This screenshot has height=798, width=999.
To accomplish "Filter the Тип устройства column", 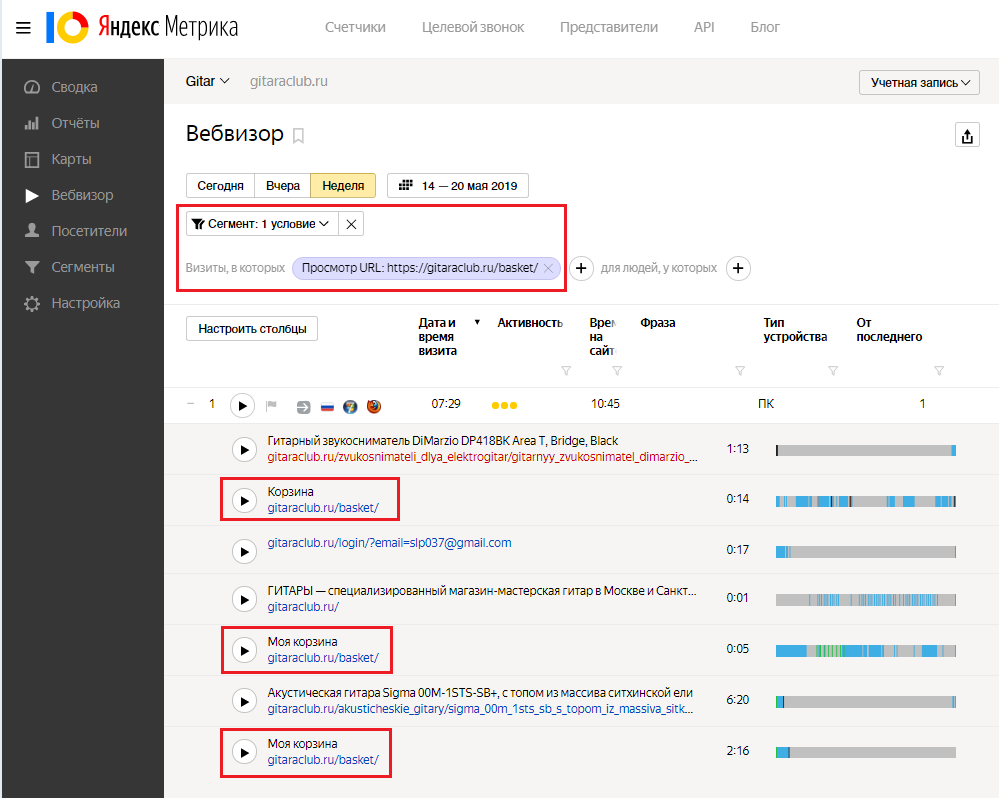I will 833,371.
